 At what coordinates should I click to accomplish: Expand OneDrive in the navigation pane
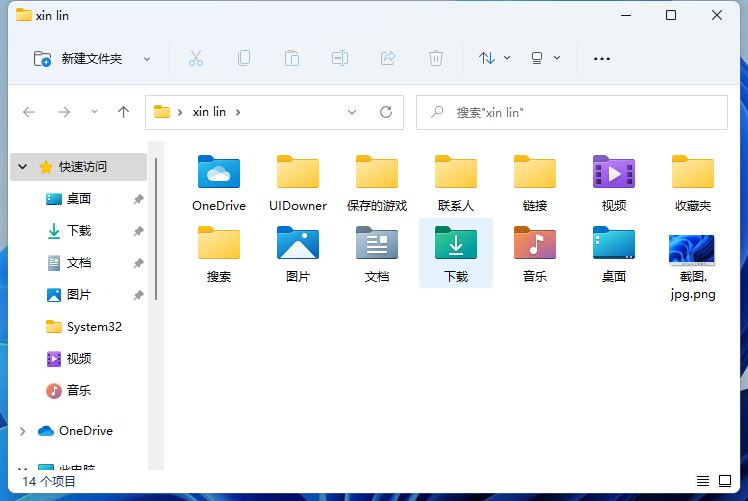23,431
